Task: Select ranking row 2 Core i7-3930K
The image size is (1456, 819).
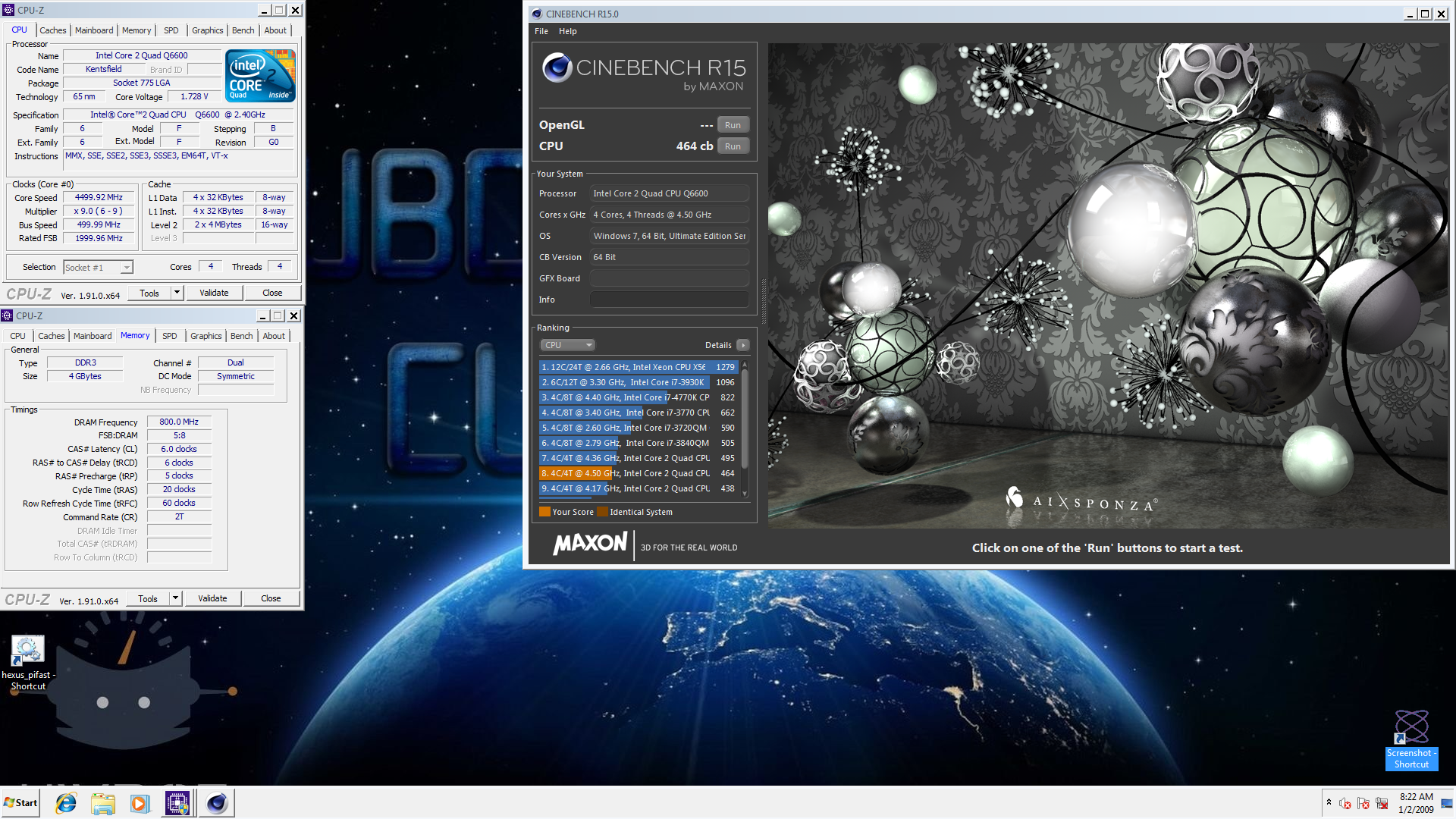Action: [x=639, y=382]
